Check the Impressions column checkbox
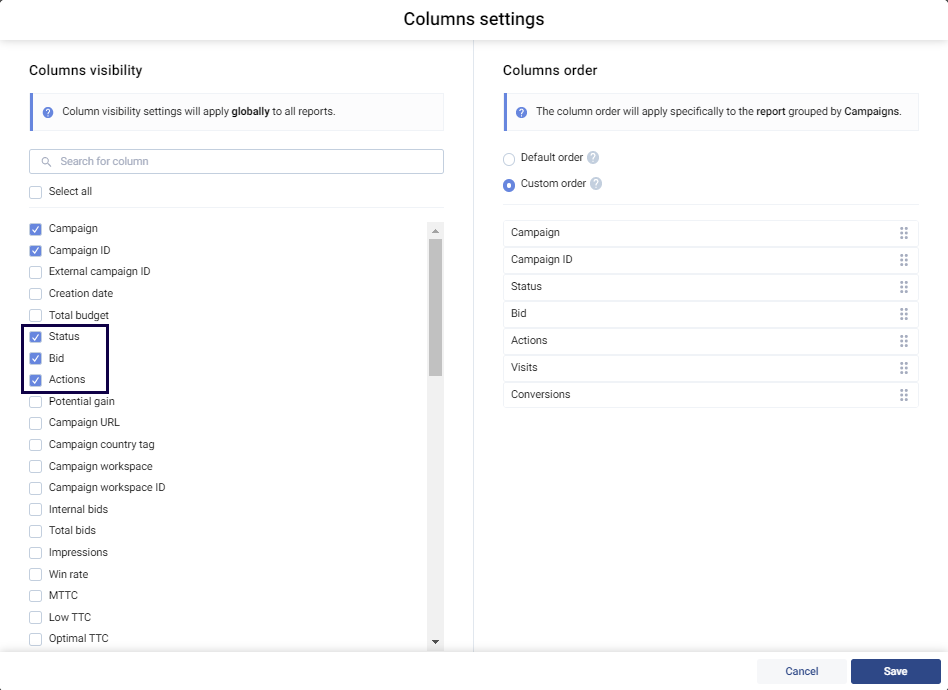 36,553
